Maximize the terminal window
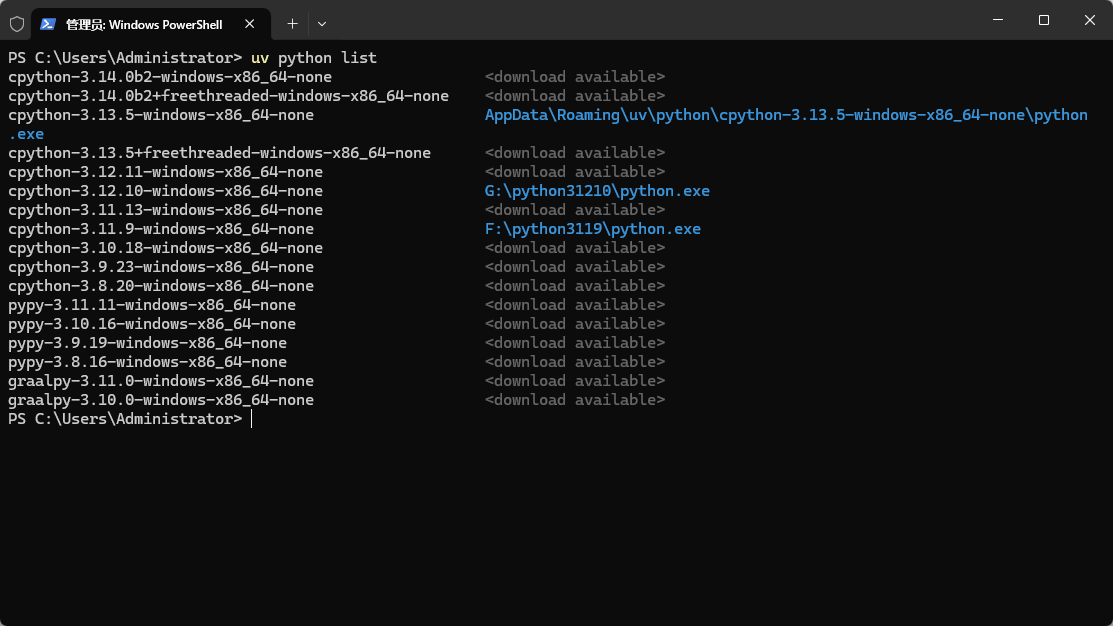Viewport: 1113px width, 626px height. point(1043,20)
